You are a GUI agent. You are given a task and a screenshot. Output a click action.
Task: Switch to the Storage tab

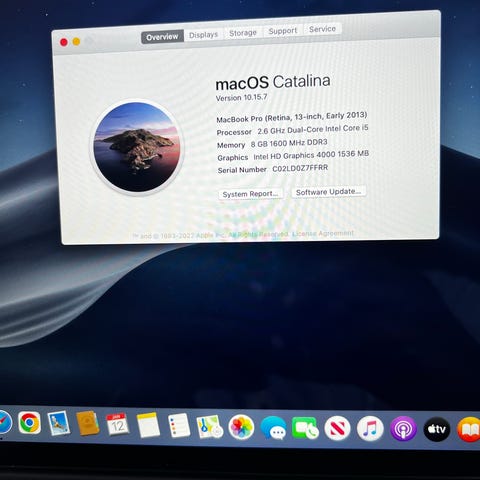243,33
